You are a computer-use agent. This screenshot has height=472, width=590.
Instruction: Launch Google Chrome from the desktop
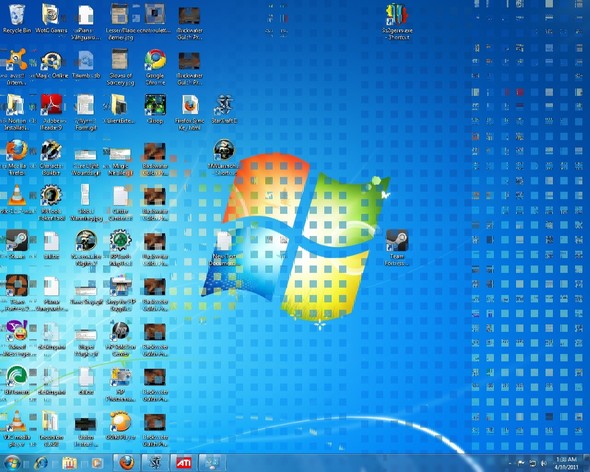tap(155, 67)
